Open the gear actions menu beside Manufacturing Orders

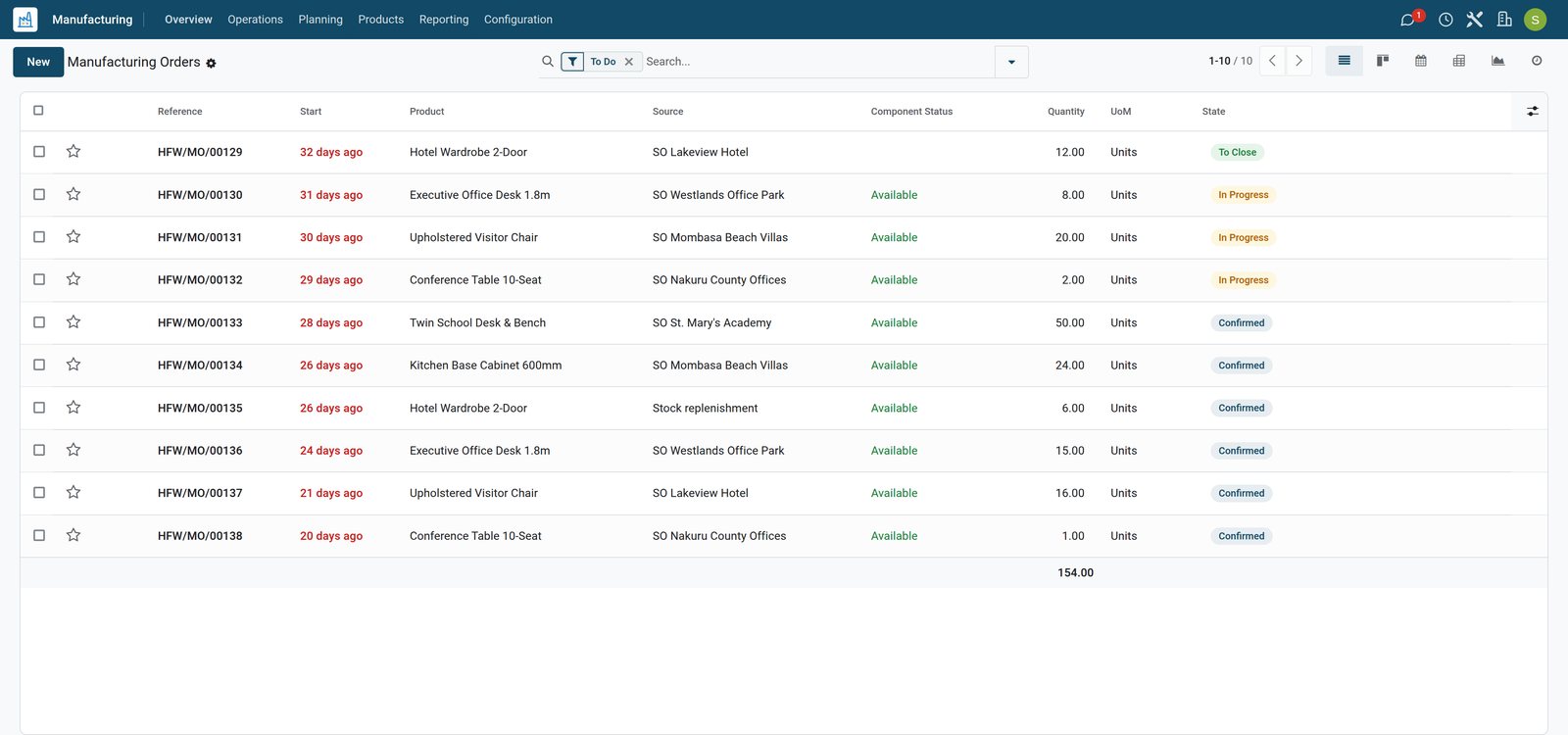[211, 63]
